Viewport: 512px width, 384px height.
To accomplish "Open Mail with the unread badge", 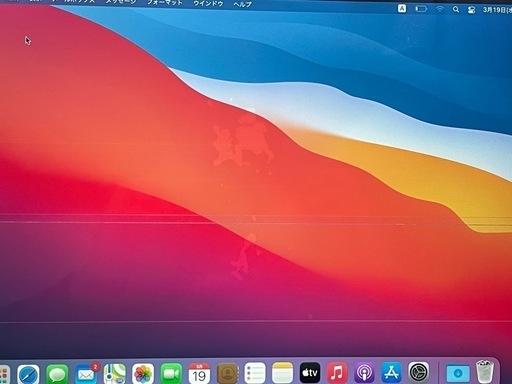I will tap(86, 374).
